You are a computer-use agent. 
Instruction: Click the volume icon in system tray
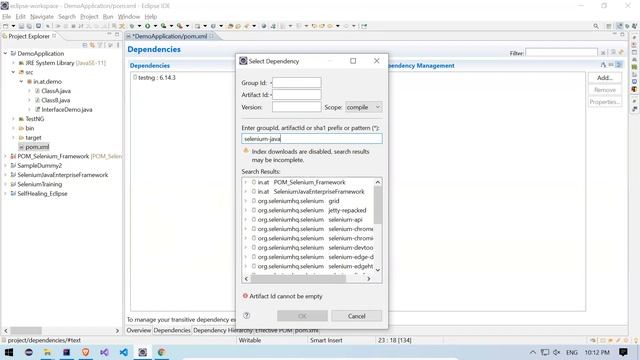click(557, 352)
